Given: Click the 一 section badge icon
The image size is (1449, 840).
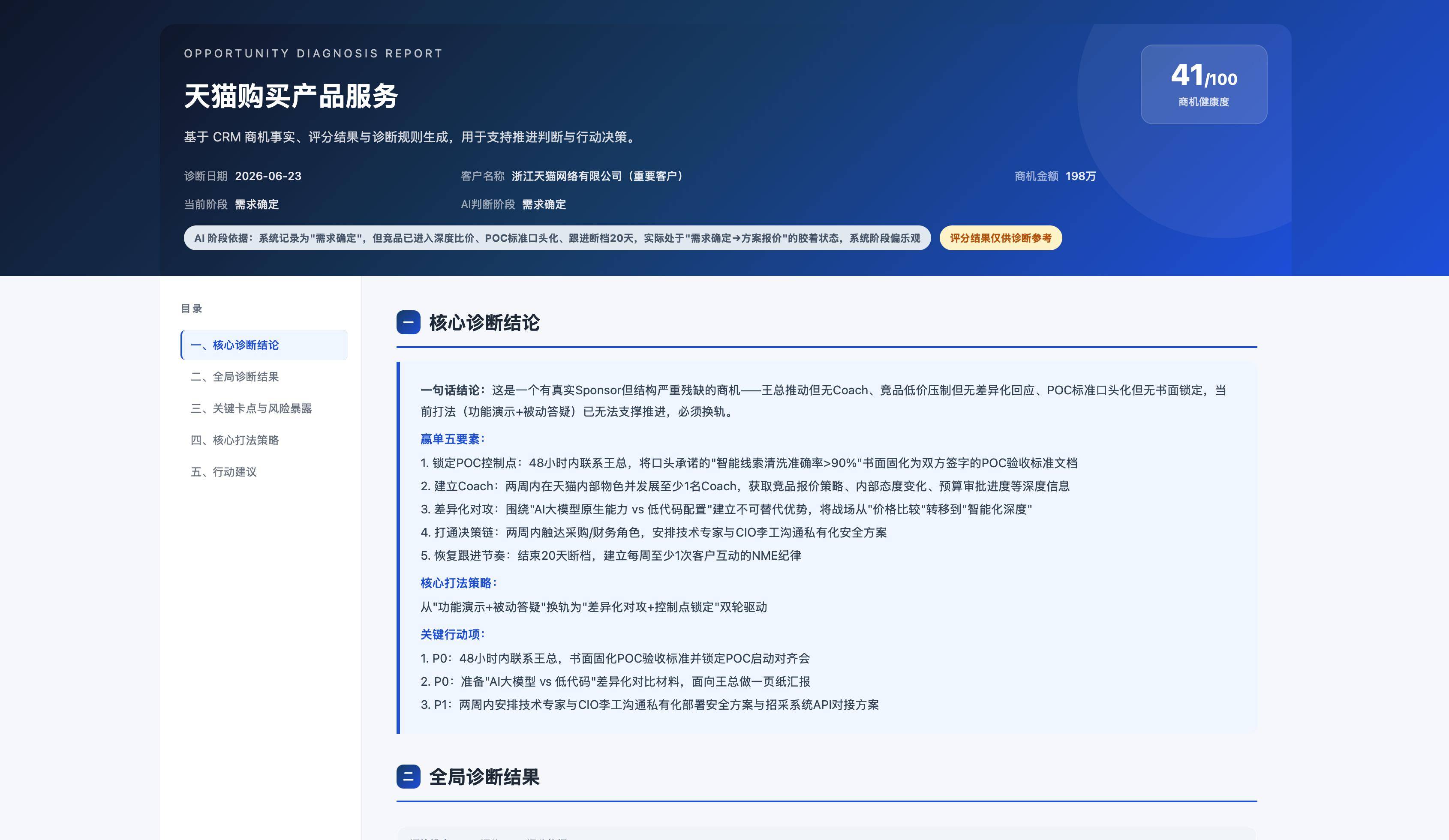Looking at the screenshot, I should coord(408,322).
